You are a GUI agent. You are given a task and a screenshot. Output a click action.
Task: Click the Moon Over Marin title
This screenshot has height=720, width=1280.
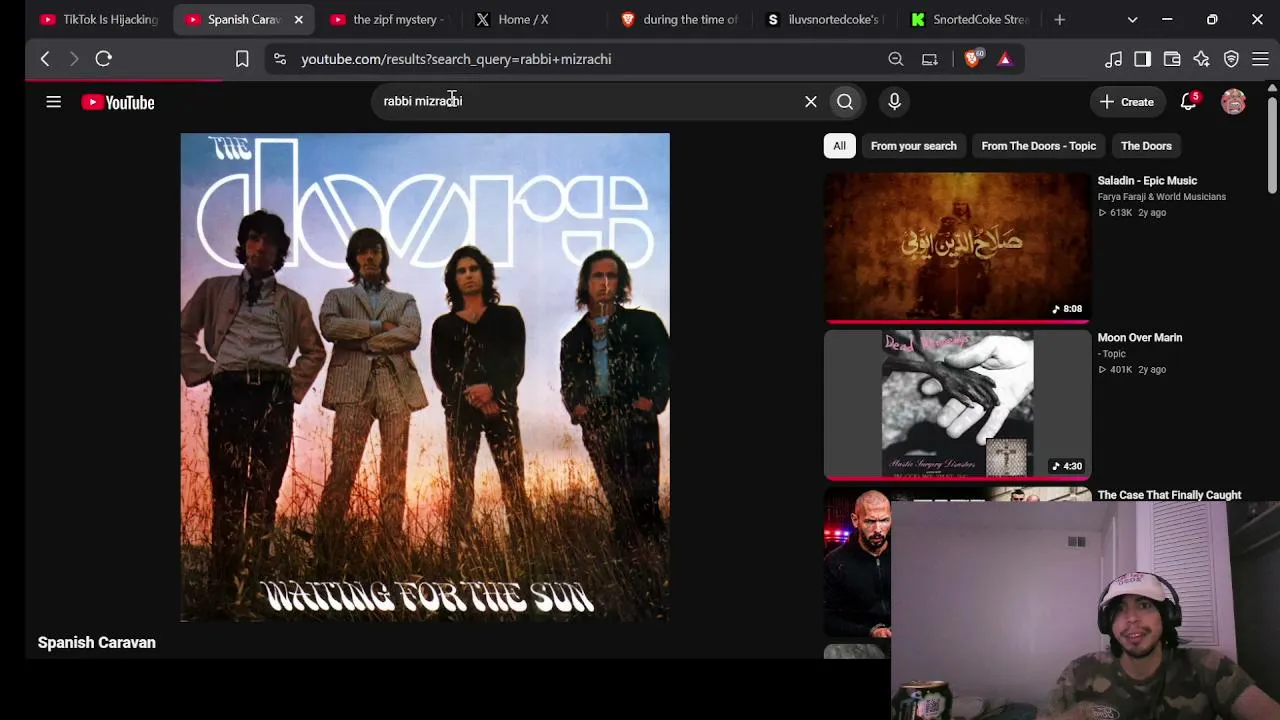tap(1140, 338)
